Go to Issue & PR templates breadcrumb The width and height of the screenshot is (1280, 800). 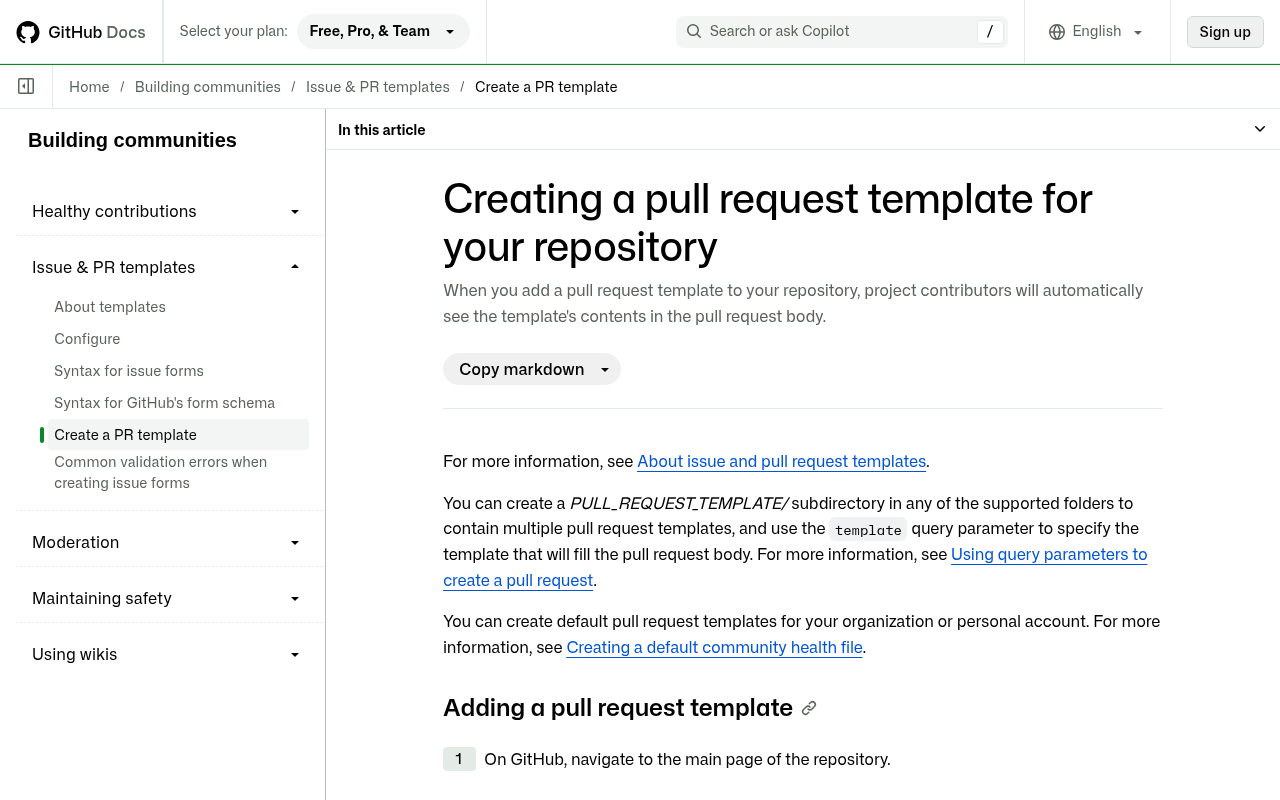click(378, 87)
